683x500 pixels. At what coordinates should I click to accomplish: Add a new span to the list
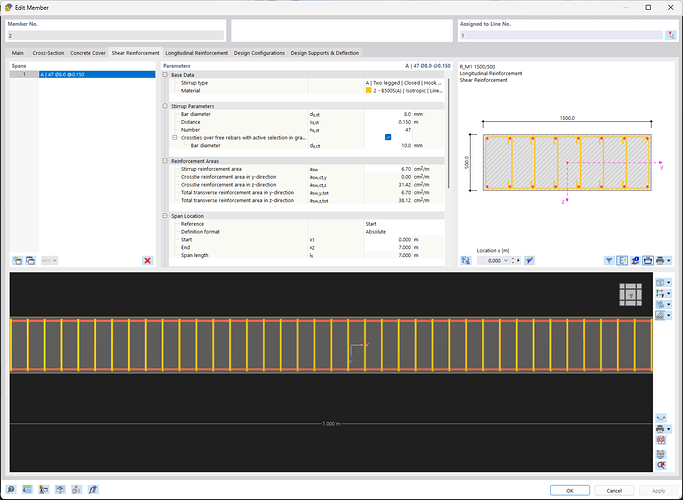(17, 260)
